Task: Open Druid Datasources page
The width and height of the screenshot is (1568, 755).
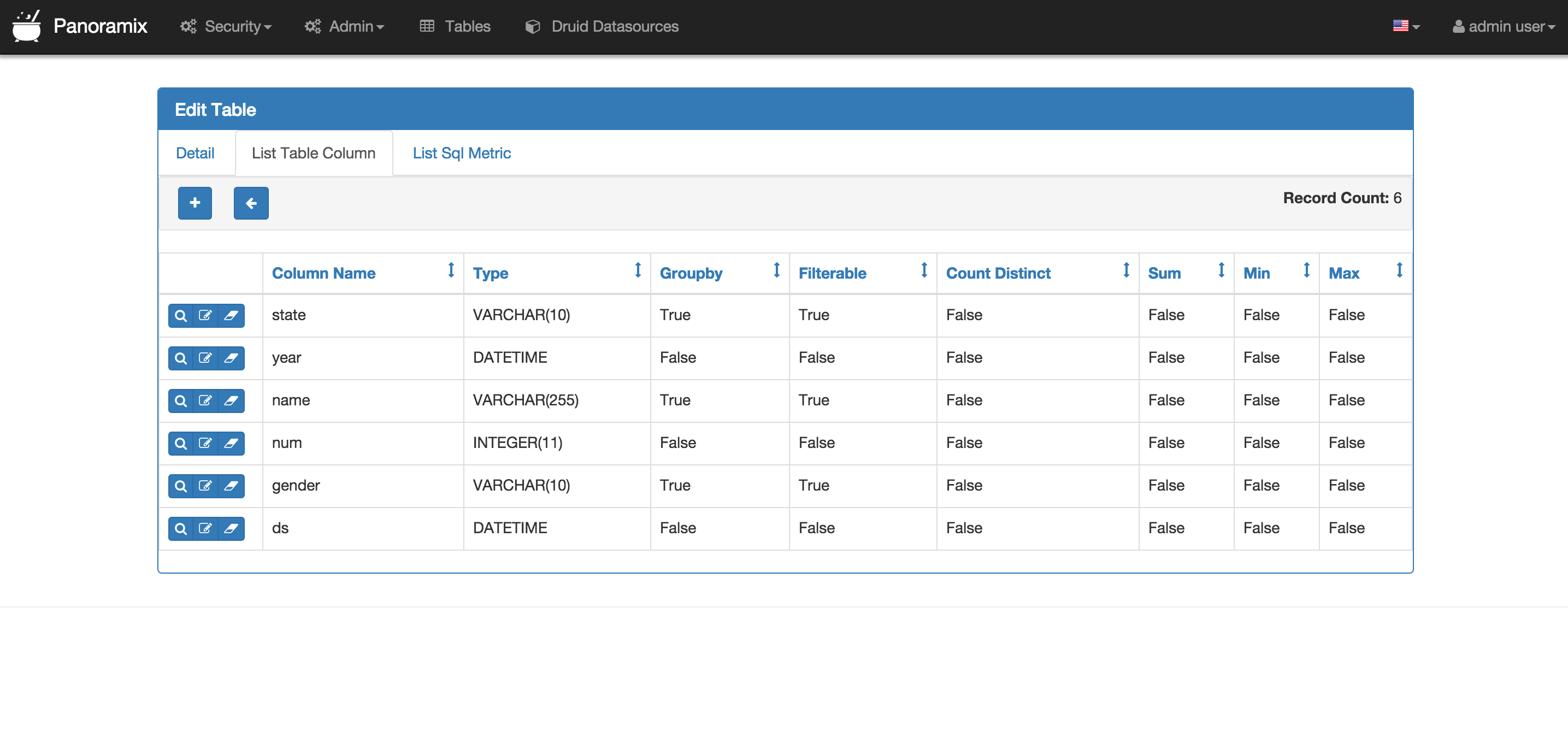Action: 602,26
